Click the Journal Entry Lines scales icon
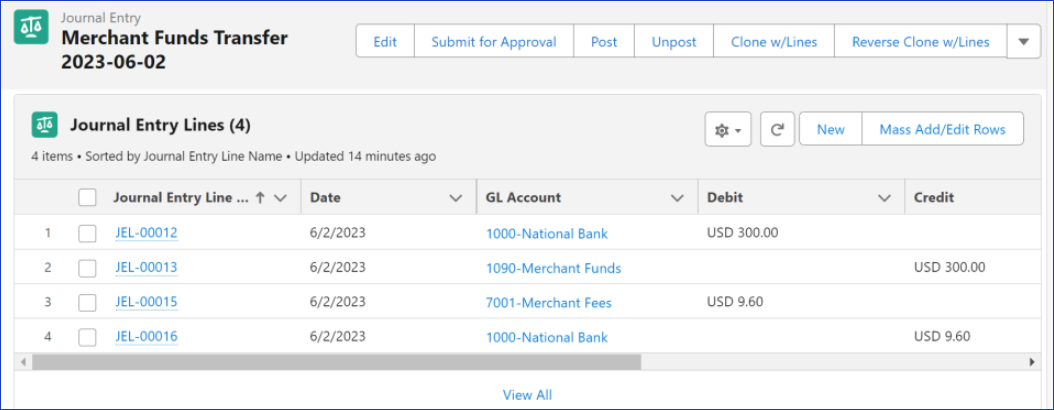Screen dimensions: 1054x410 tap(45, 125)
